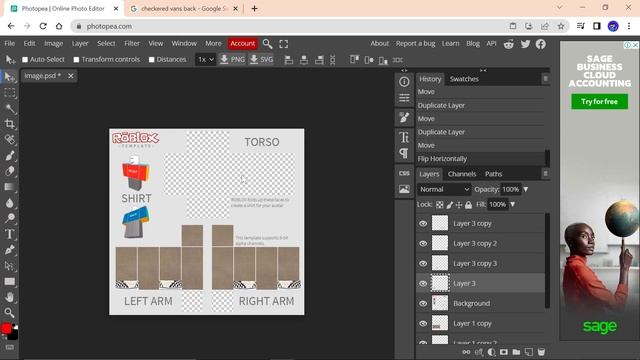Switch to the Swatches tab

[x=464, y=79]
